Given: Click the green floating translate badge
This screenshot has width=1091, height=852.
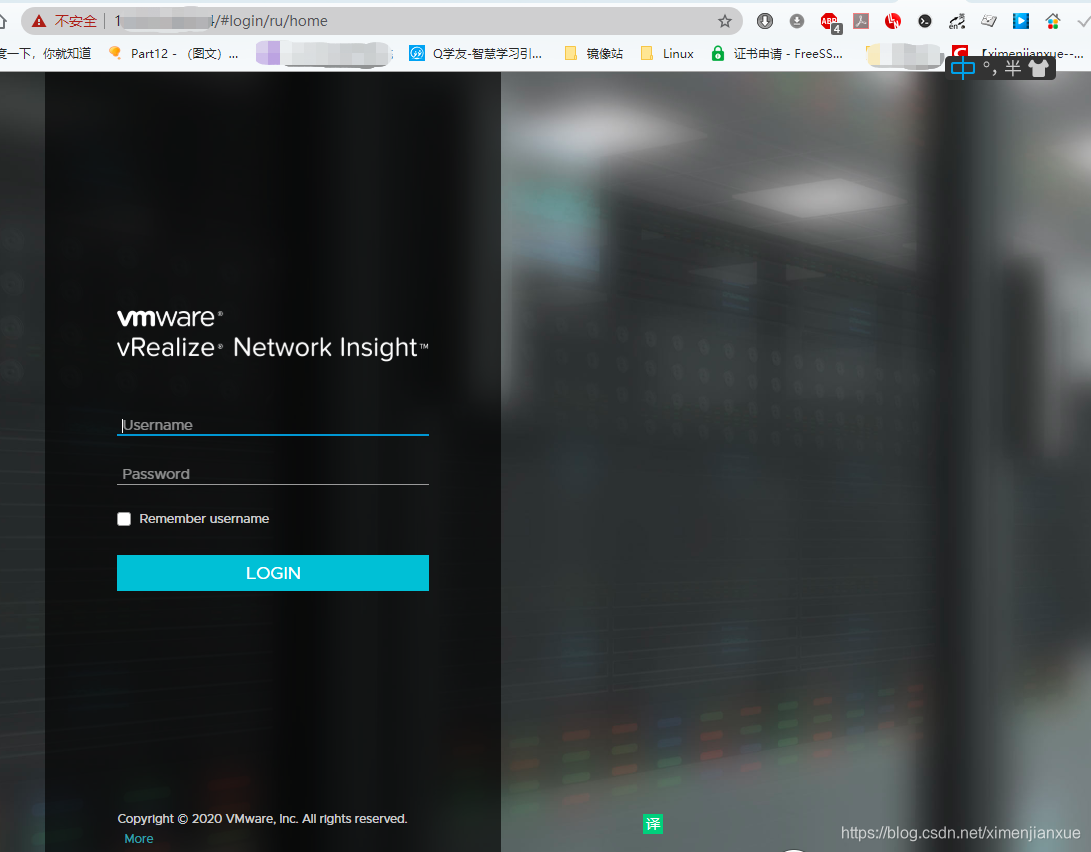Looking at the screenshot, I should [x=653, y=823].
